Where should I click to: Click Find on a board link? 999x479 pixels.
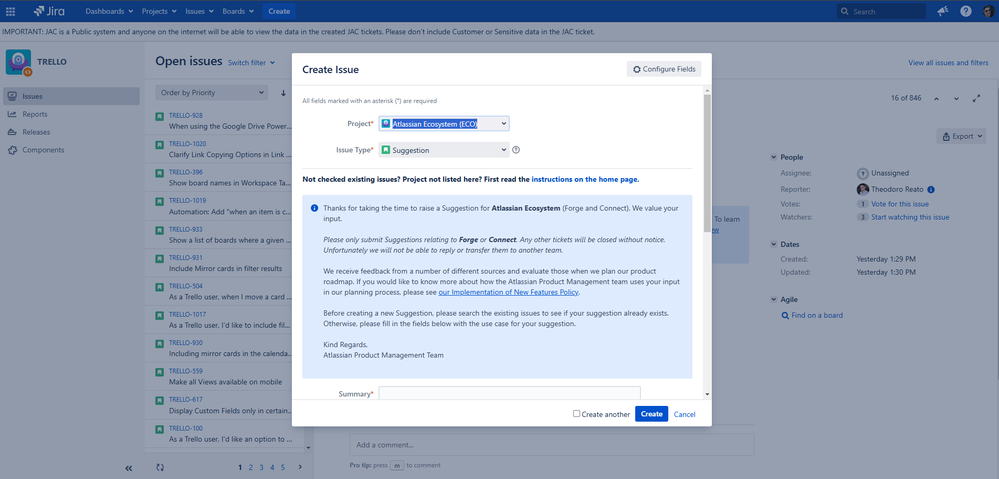[817, 315]
